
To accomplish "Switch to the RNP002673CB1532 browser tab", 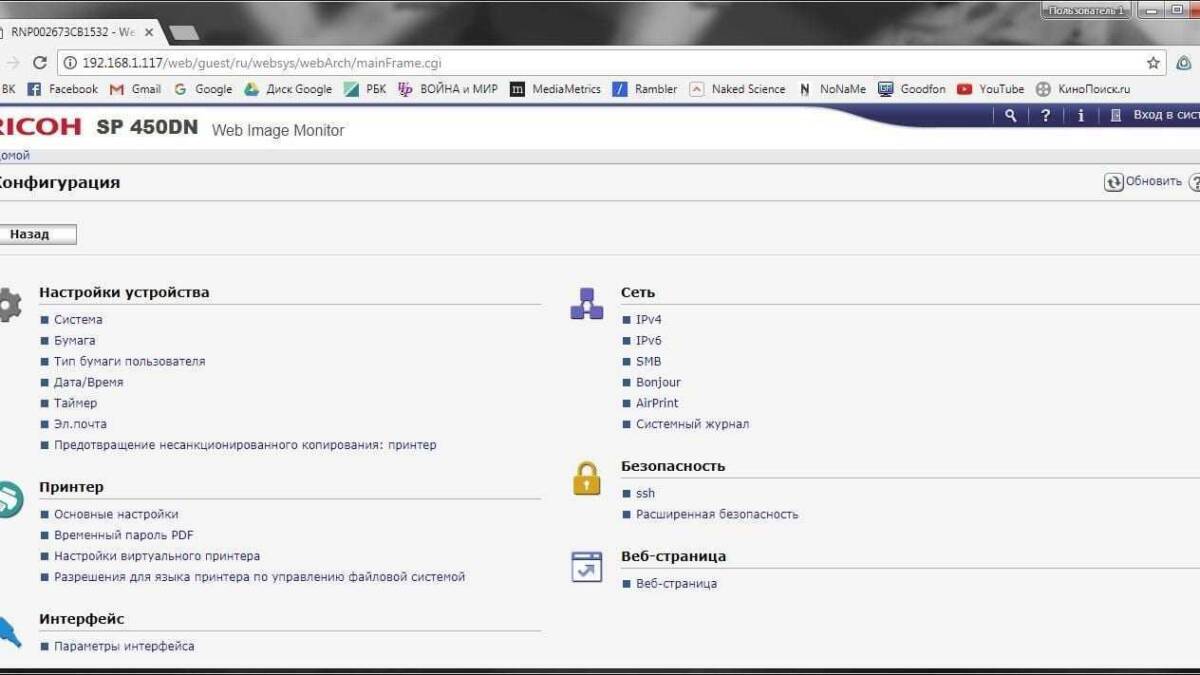I will click(x=75, y=32).
